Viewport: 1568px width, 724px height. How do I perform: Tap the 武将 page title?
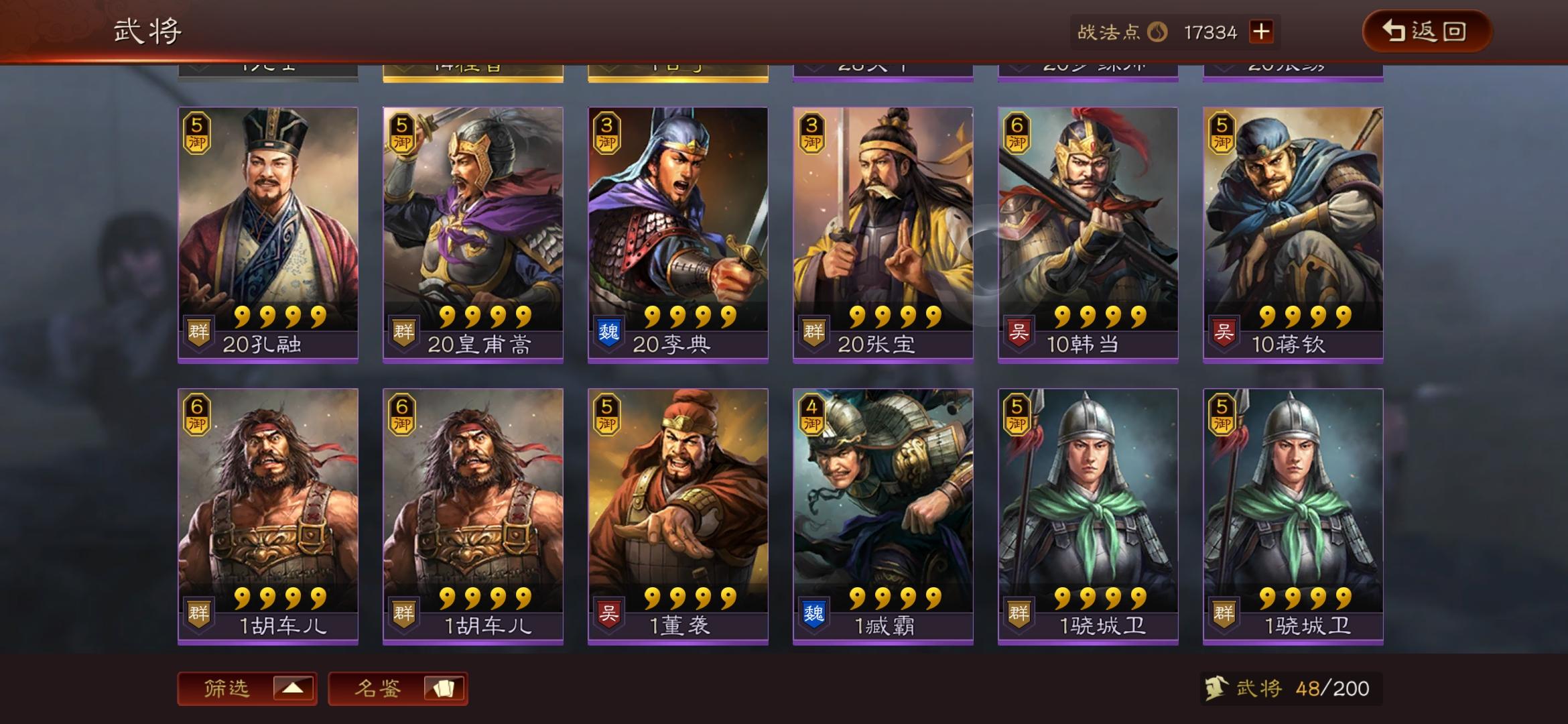[x=147, y=31]
